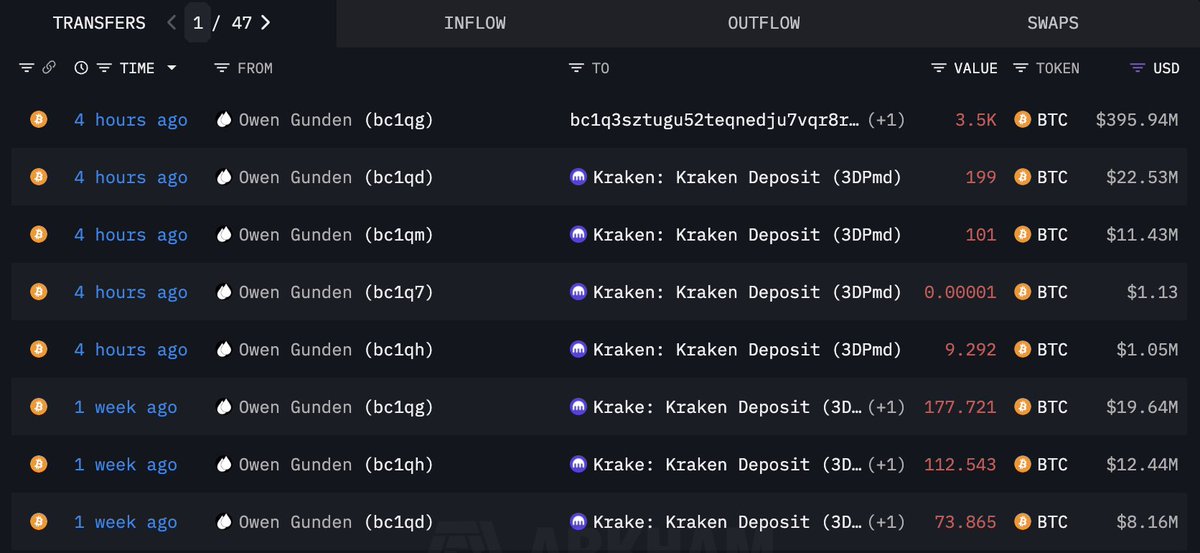Click the link chain column icon
Viewport: 1200px width, 553px height.
tap(48, 68)
